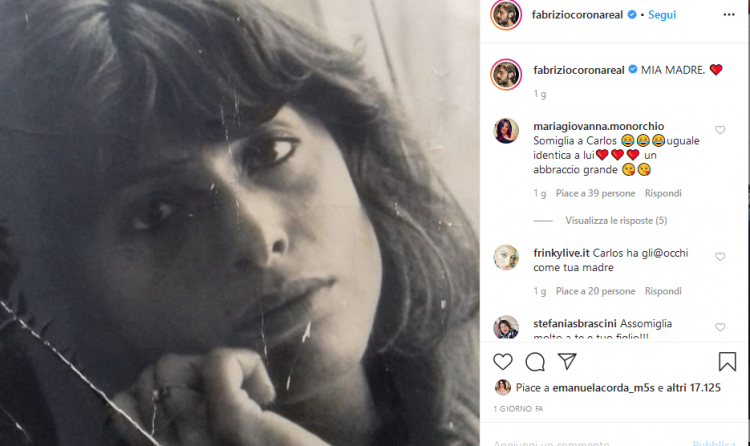
Task: Like the post with the heart icon
Action: click(504, 362)
